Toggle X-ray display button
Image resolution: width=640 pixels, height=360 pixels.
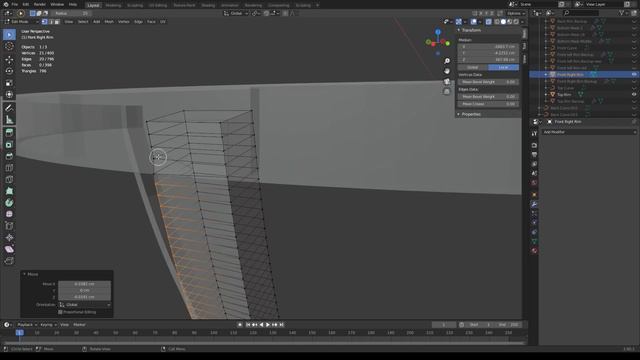pos(489,22)
